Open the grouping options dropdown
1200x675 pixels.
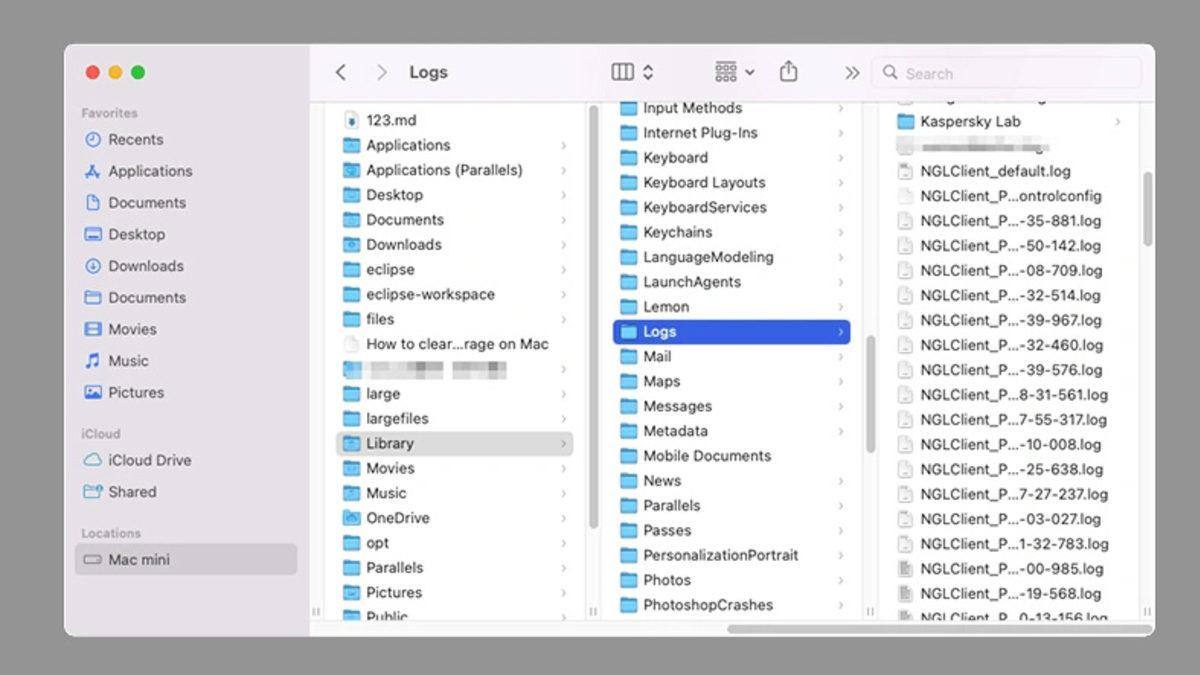tap(733, 71)
